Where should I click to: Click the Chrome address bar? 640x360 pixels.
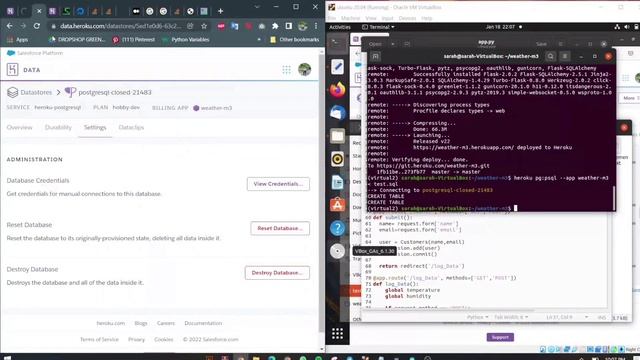tap(121, 26)
